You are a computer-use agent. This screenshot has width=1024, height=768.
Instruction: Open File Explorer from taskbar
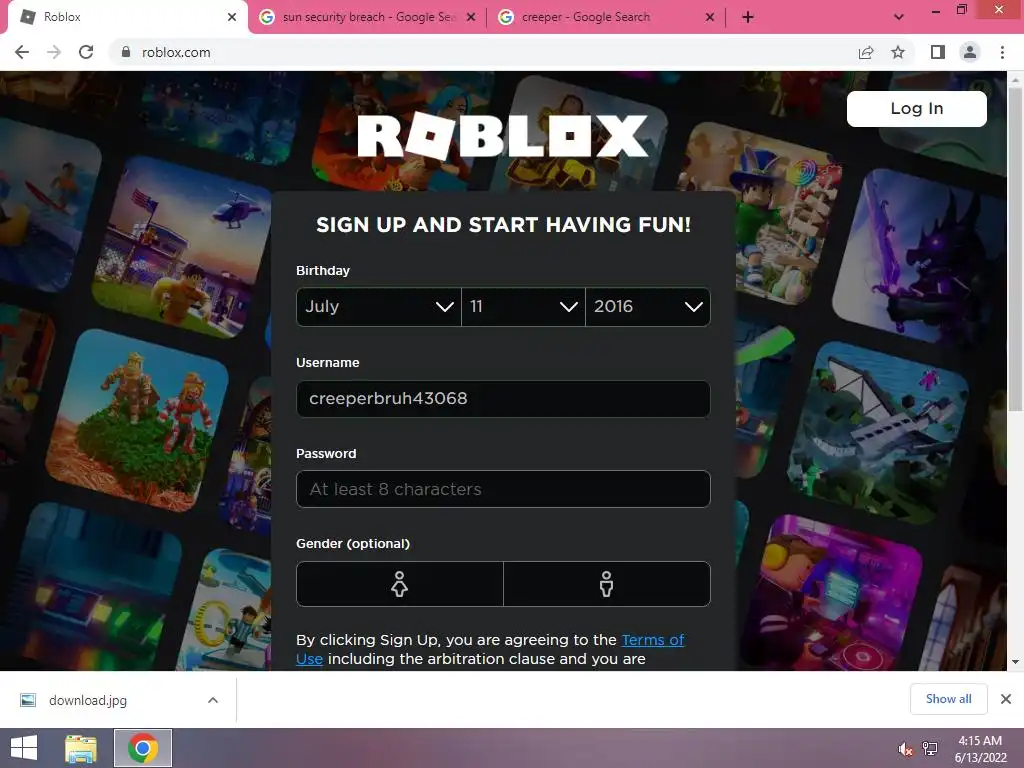(x=81, y=748)
